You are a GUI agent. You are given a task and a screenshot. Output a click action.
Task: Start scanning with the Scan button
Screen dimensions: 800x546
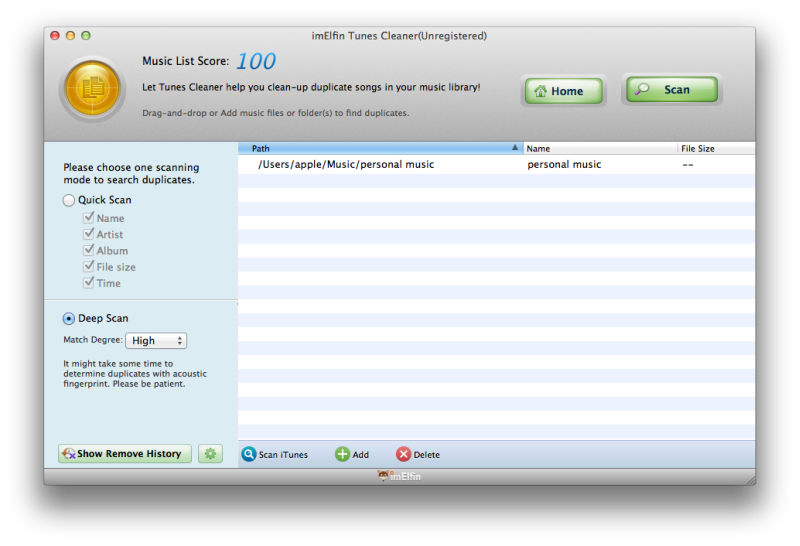tap(672, 89)
